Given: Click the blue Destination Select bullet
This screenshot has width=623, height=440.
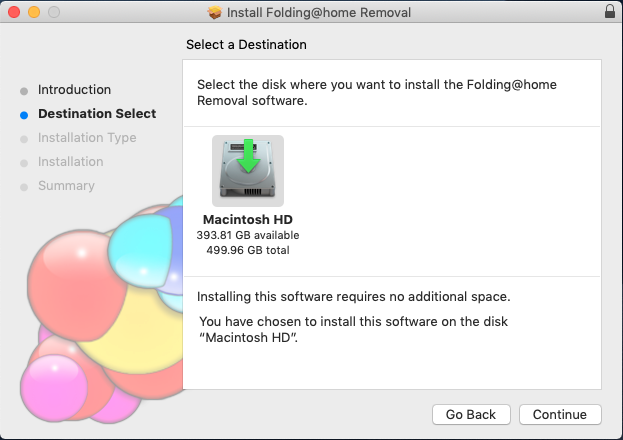Looking at the screenshot, I should [24, 115].
